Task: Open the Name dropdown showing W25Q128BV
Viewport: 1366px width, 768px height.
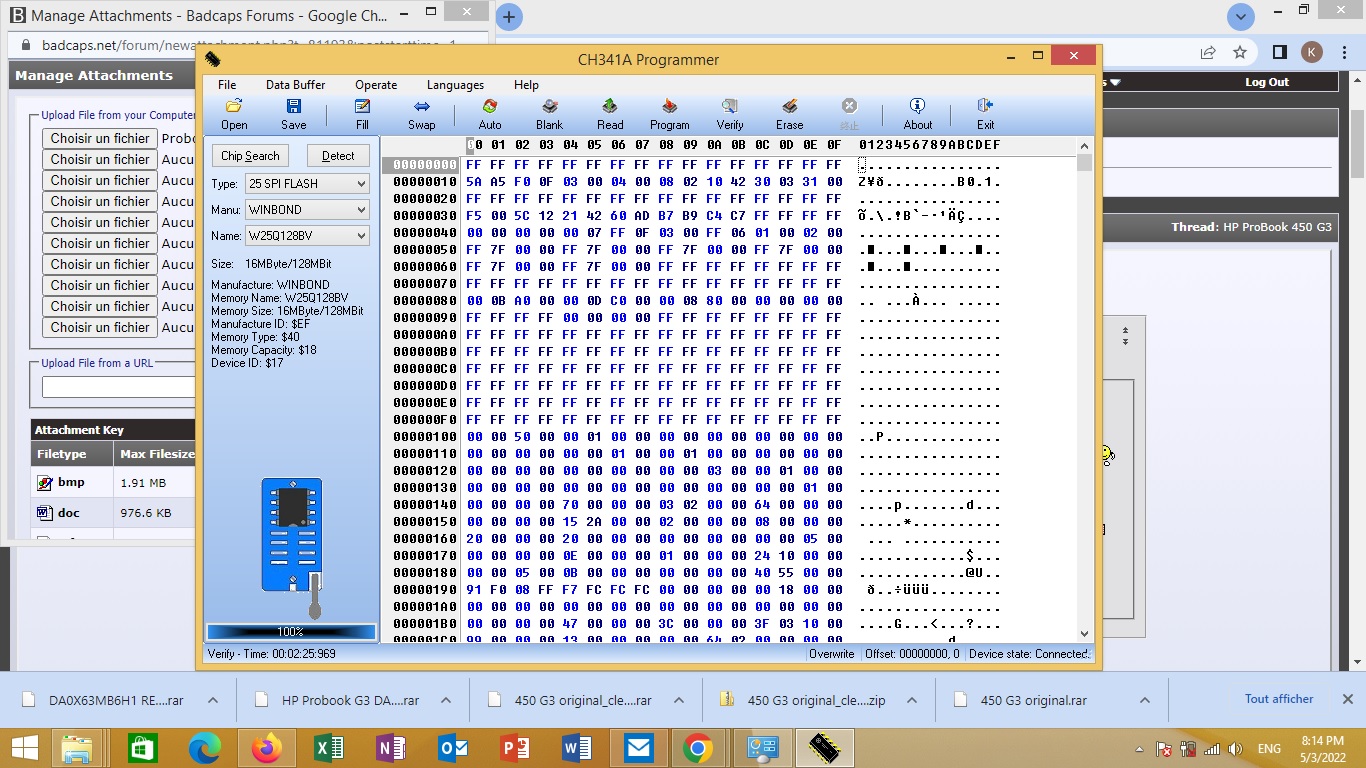Action: 307,236
